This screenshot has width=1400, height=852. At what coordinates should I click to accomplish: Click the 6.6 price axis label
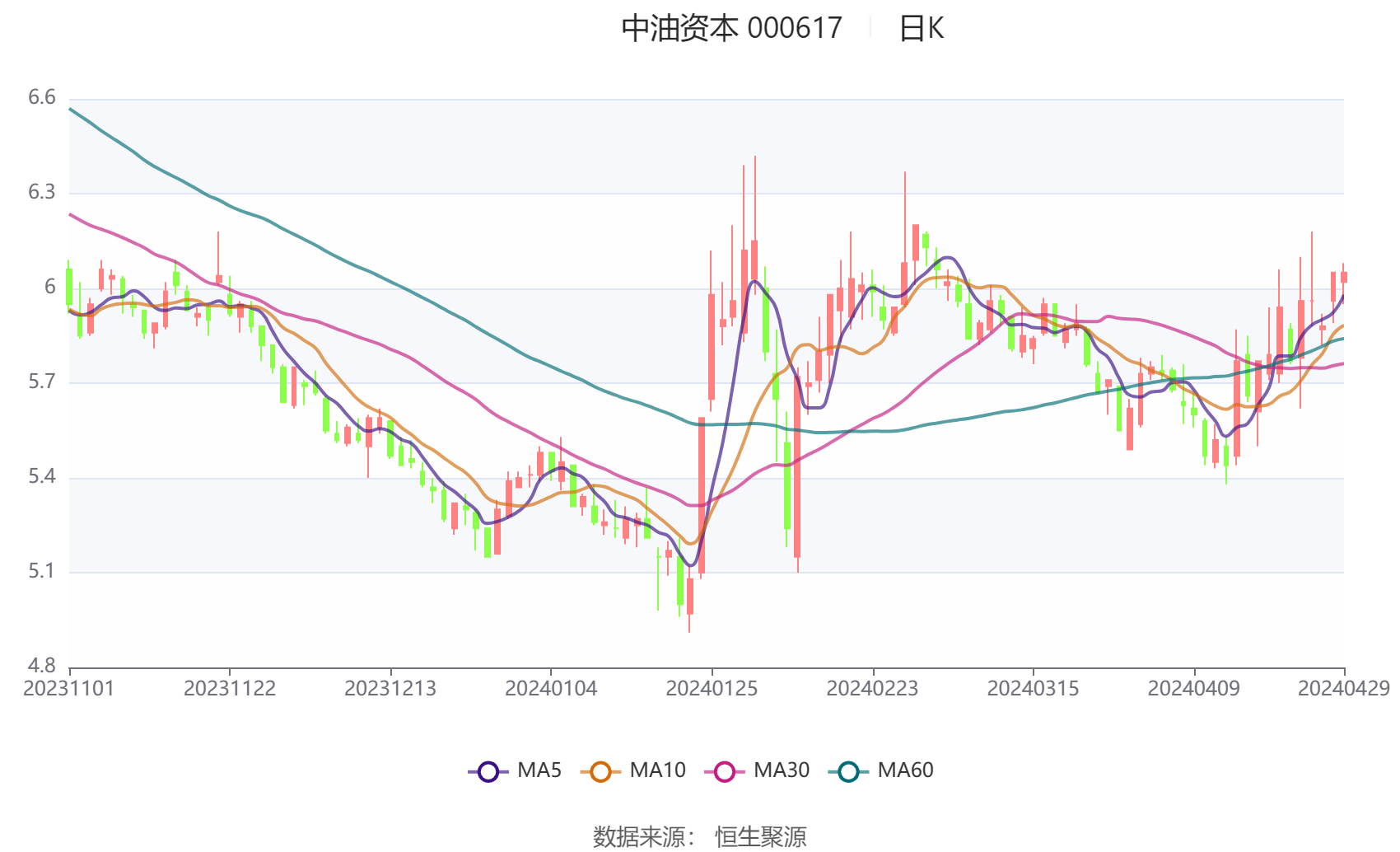pyautogui.click(x=42, y=97)
